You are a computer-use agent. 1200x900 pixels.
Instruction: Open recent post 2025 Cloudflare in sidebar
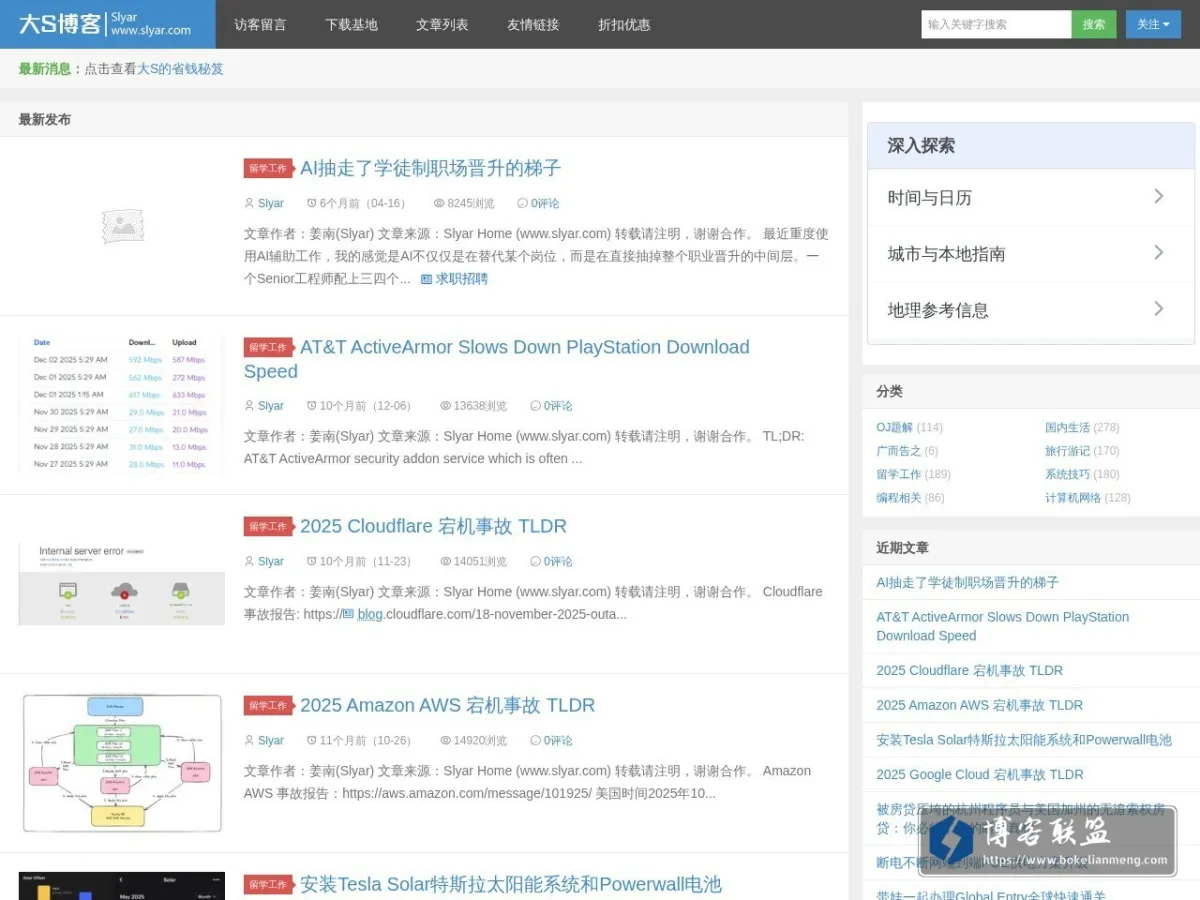(969, 670)
